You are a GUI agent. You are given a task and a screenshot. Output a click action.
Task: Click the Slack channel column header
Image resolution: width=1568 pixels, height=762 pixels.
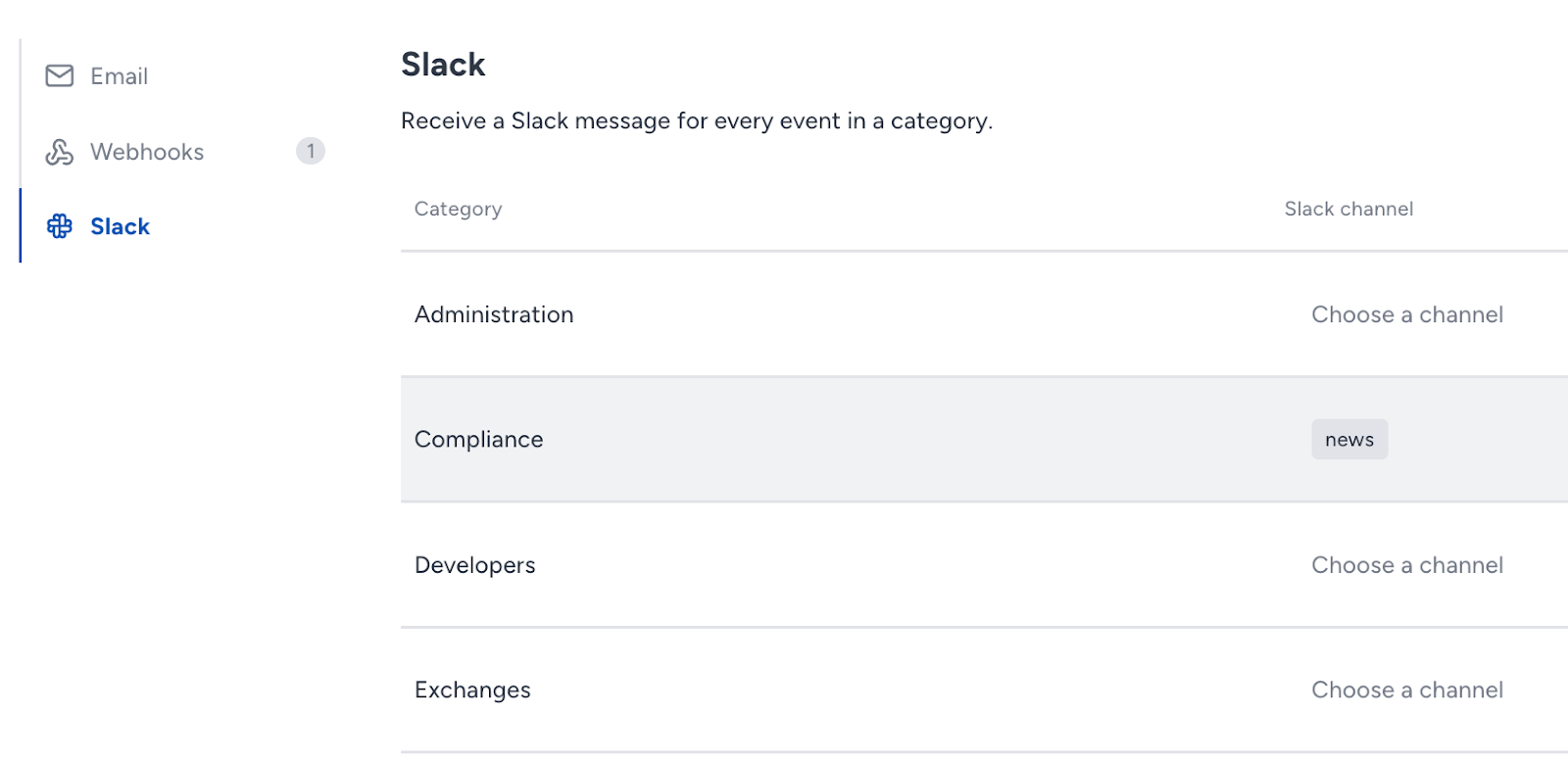[x=1348, y=209]
